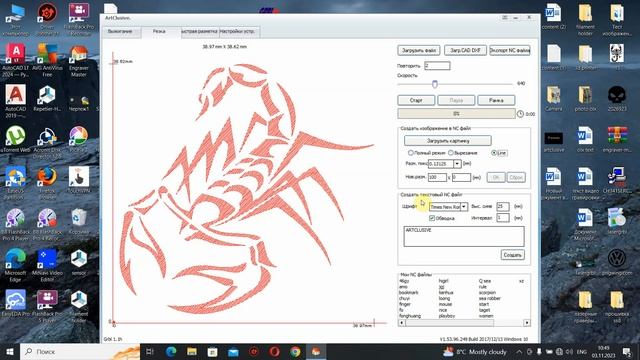
Task: Click the new size width field showing 100
Action: (x=437, y=177)
